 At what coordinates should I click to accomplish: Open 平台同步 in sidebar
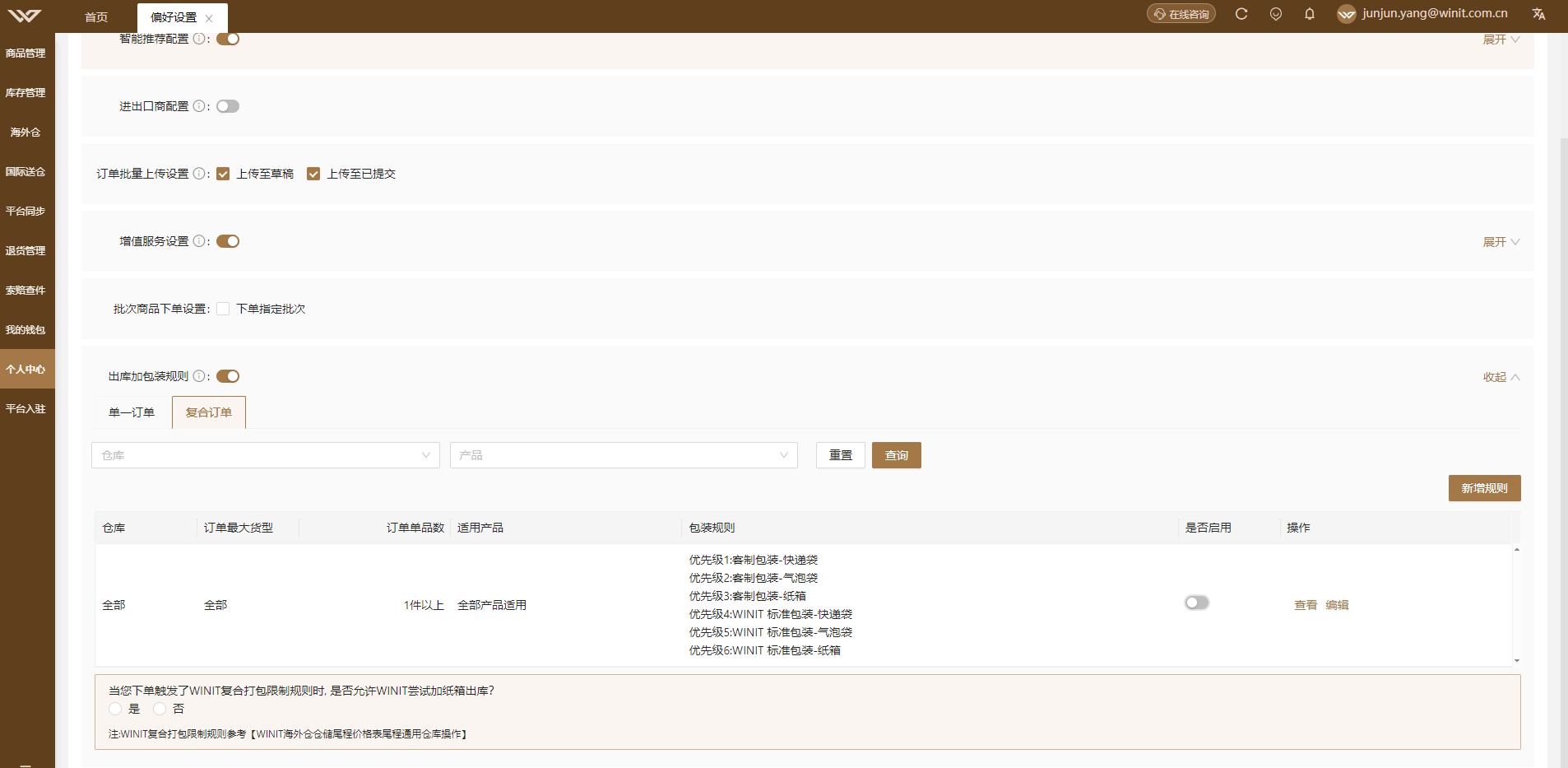pyautogui.click(x=26, y=212)
